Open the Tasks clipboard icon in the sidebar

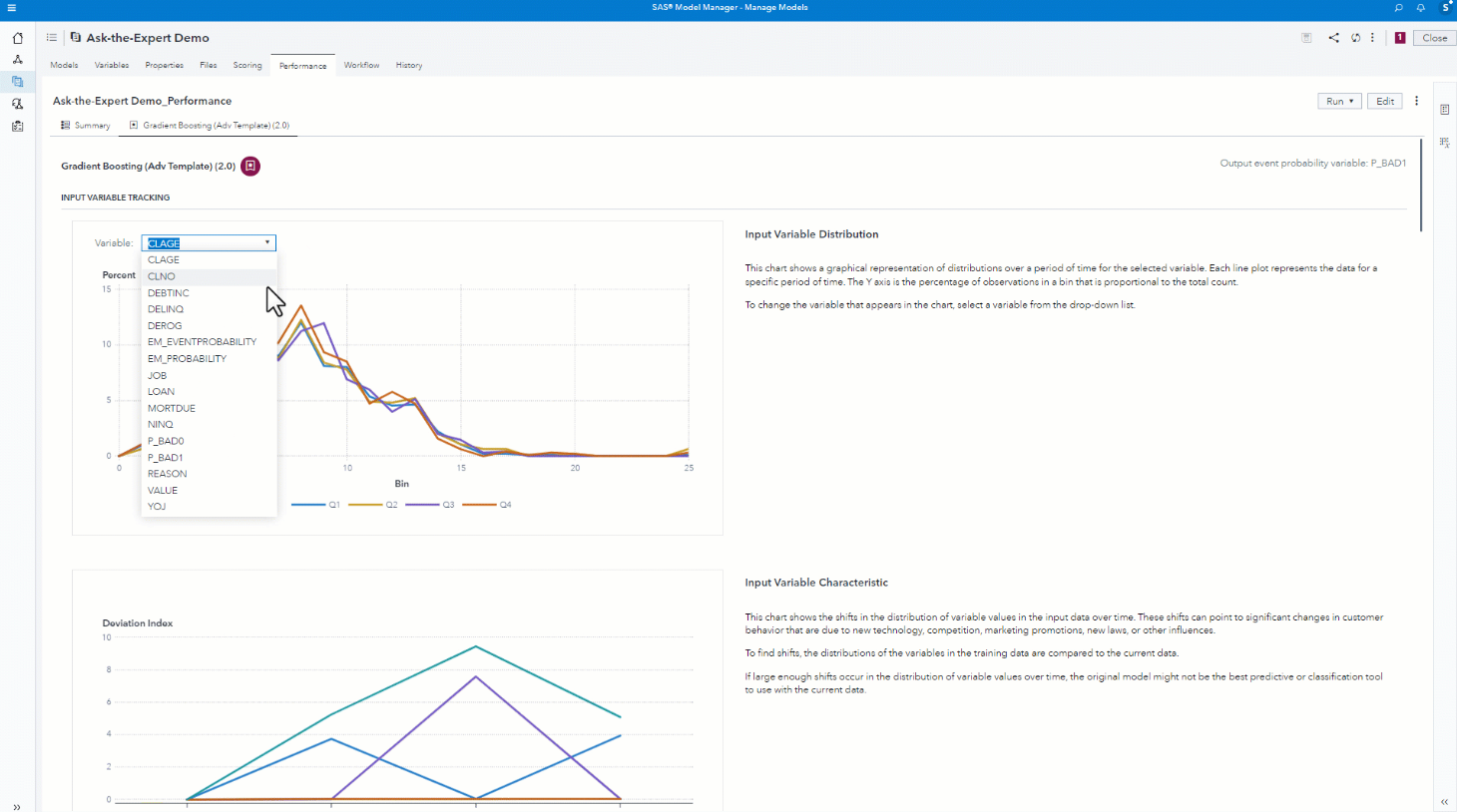(x=17, y=126)
